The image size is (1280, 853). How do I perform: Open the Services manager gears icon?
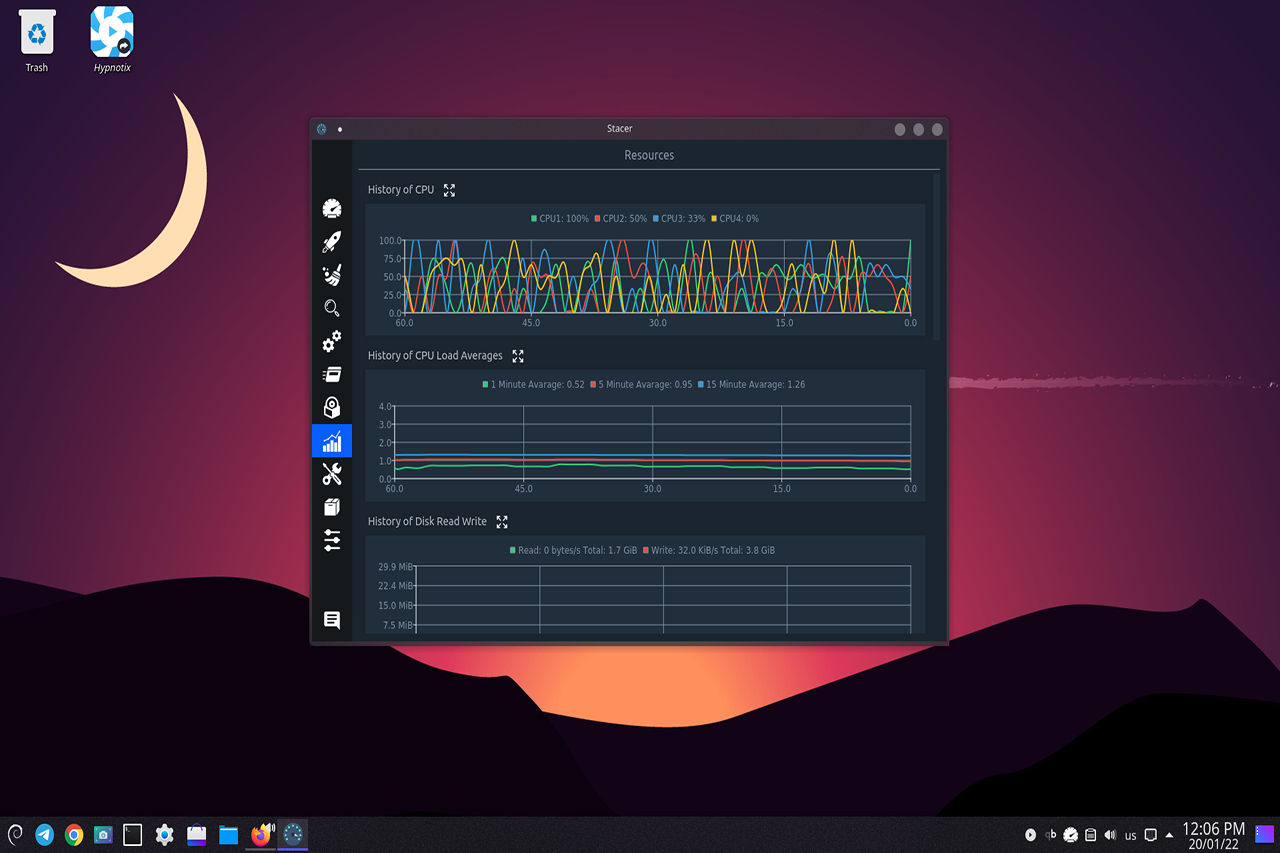click(x=331, y=342)
